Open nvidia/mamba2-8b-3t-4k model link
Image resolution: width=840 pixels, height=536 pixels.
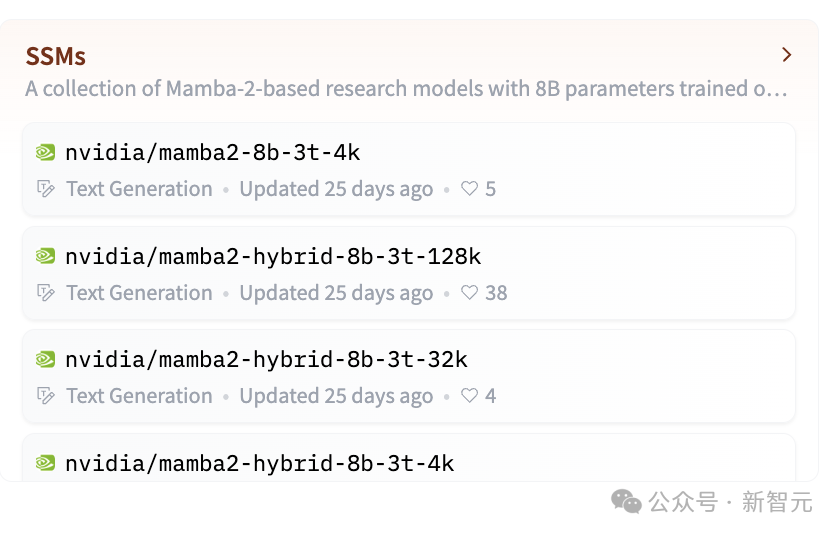(212, 153)
